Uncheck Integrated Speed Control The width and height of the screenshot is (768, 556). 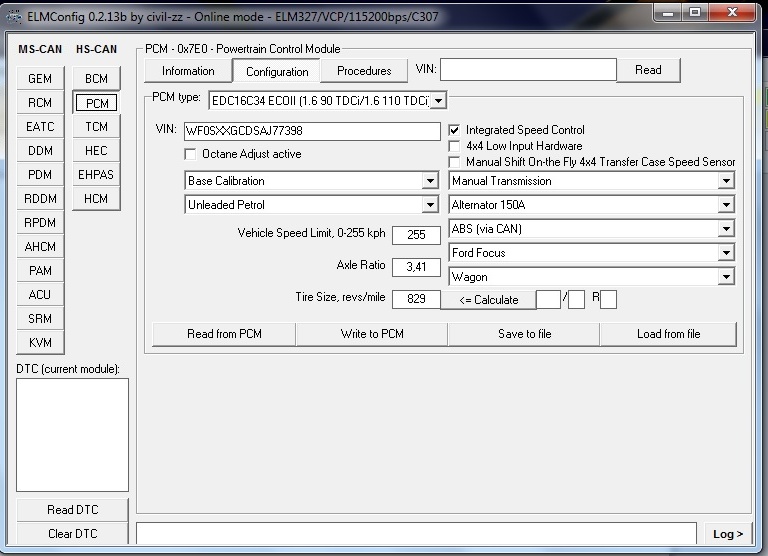coord(455,130)
